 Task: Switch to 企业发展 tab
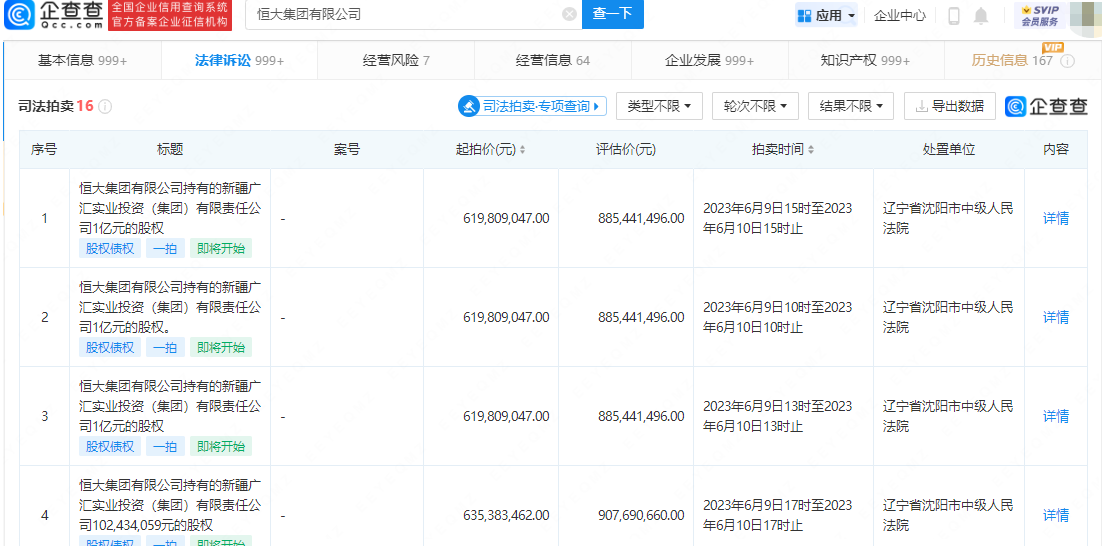click(x=710, y=60)
